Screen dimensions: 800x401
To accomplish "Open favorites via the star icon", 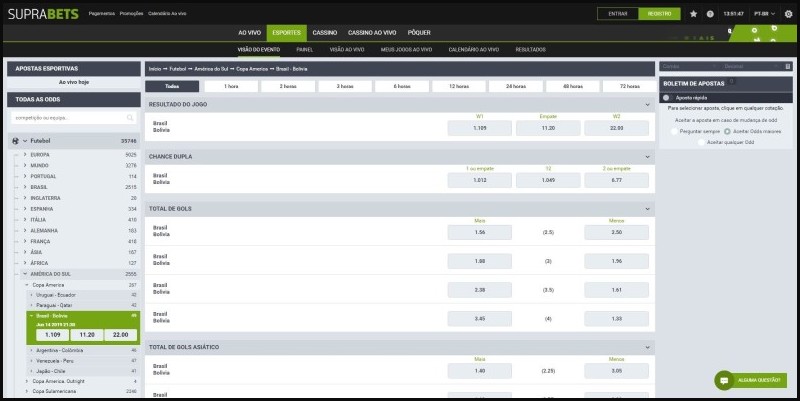I will (x=693, y=14).
